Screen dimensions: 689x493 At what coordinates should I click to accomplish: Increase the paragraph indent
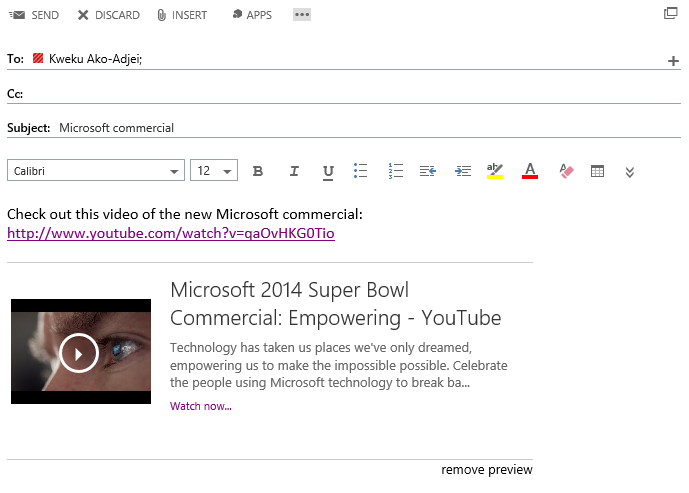462,171
